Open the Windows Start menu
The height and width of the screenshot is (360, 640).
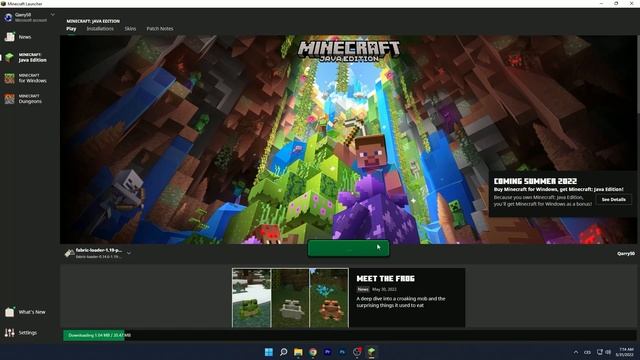[269, 352]
